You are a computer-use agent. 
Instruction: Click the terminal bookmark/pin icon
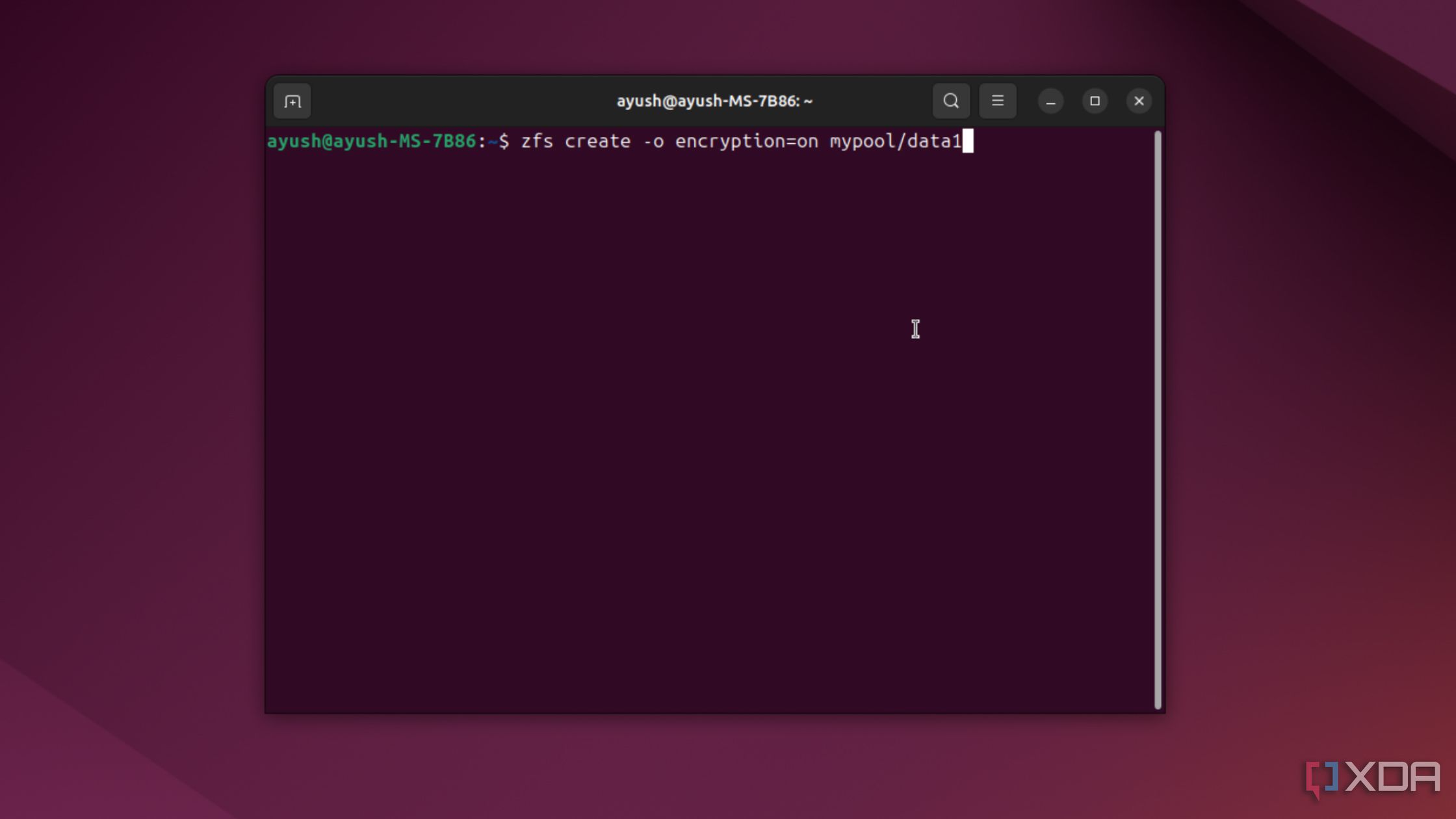tap(292, 100)
